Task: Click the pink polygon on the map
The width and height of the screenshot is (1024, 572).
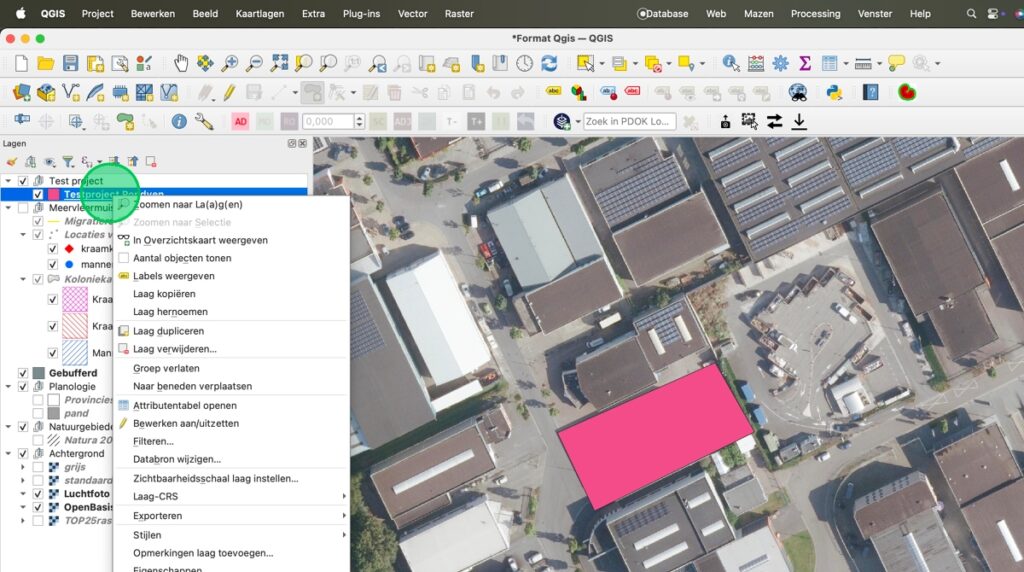Action: [x=655, y=437]
